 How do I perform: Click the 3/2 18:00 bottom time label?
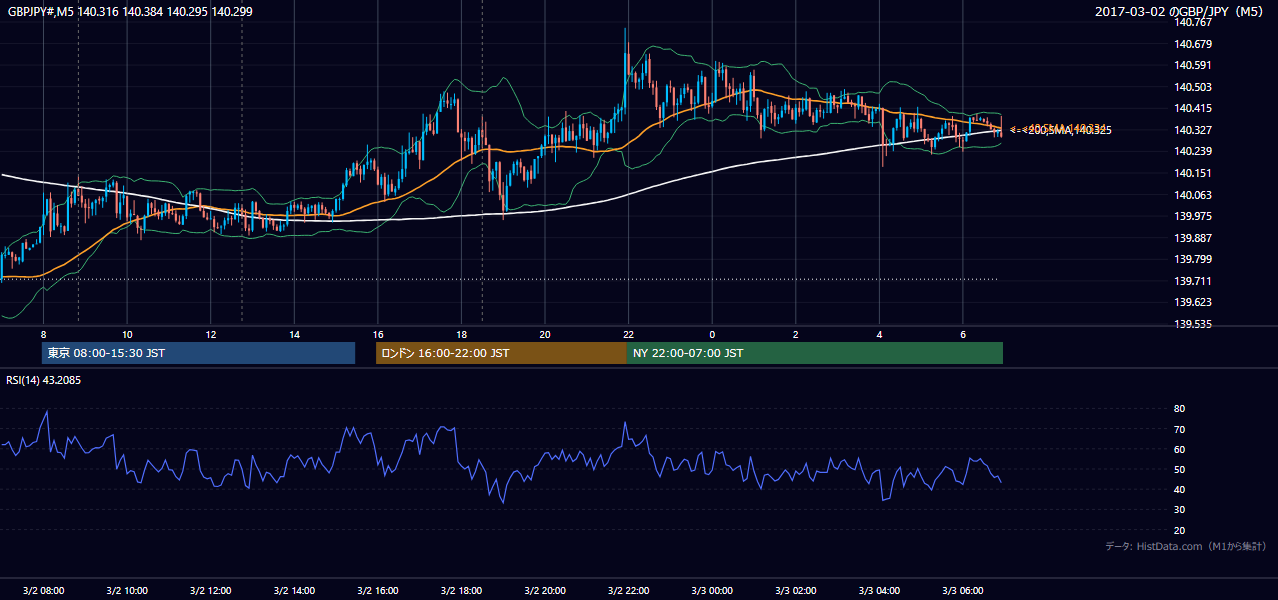coord(461,591)
